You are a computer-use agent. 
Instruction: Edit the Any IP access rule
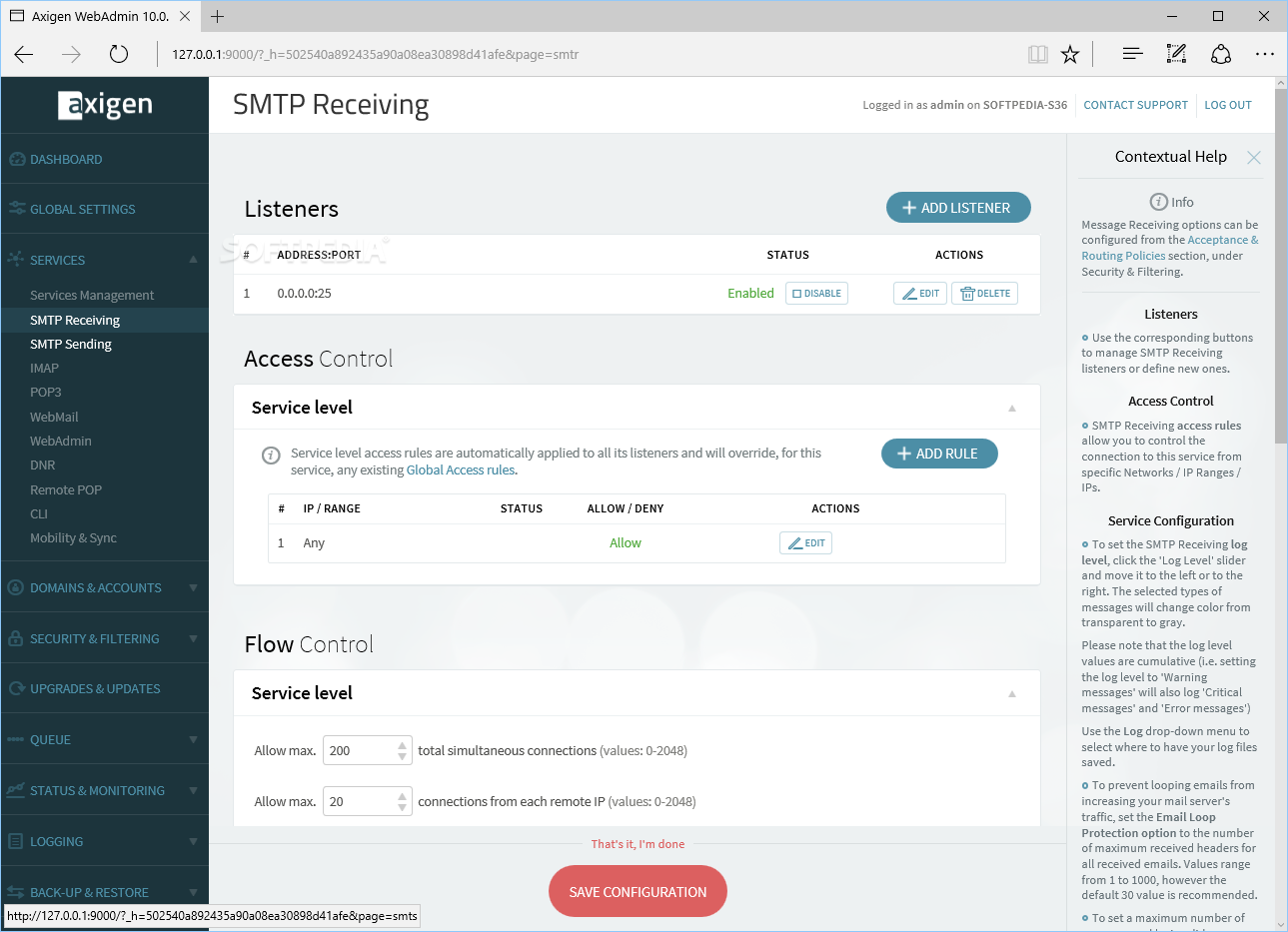pyautogui.click(x=806, y=542)
